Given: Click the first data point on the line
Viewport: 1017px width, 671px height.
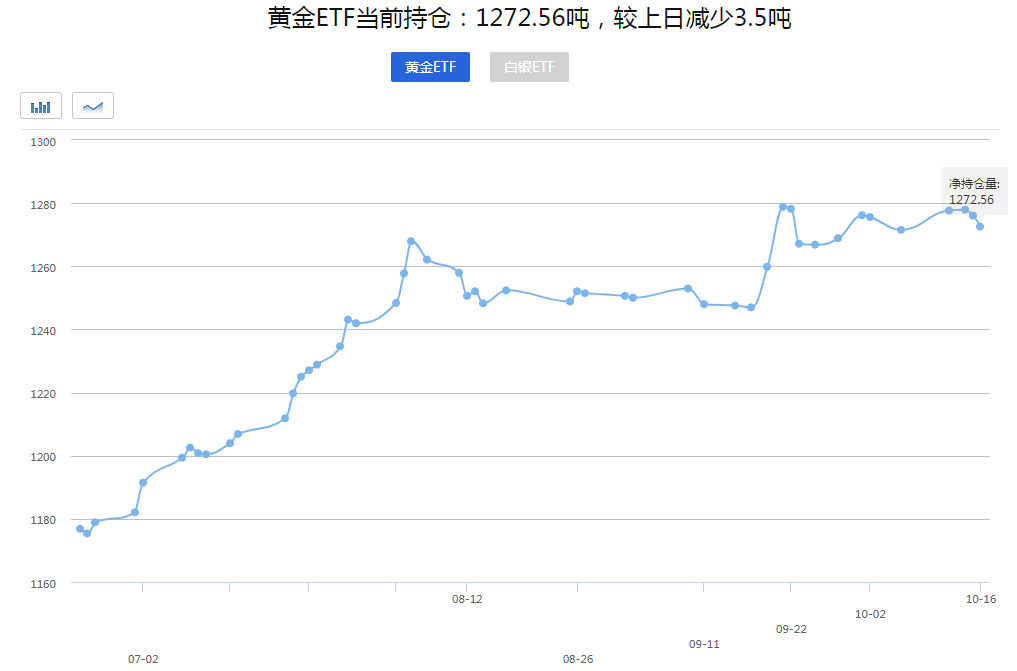Looking at the screenshot, I should [80, 528].
